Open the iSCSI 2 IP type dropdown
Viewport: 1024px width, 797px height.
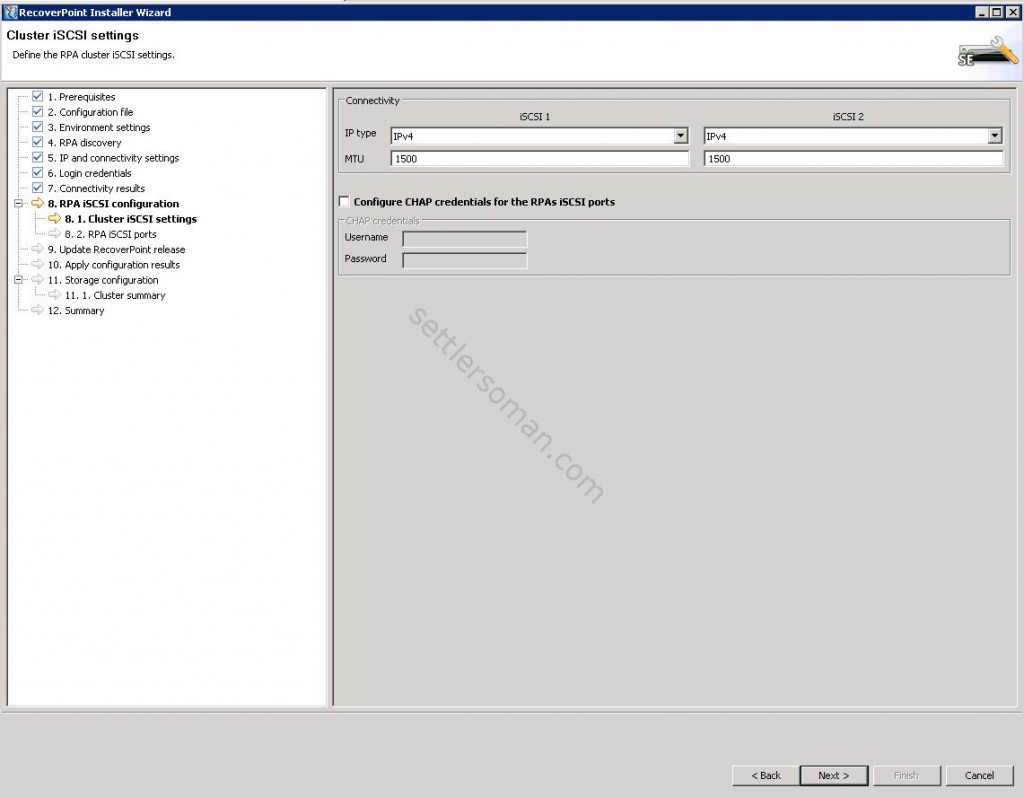point(995,136)
